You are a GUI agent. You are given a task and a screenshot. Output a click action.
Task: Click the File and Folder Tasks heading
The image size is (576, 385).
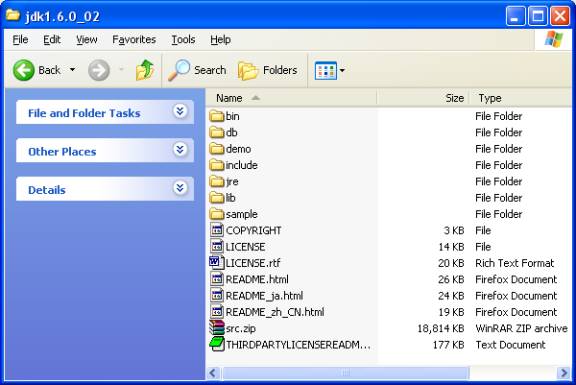(84, 113)
